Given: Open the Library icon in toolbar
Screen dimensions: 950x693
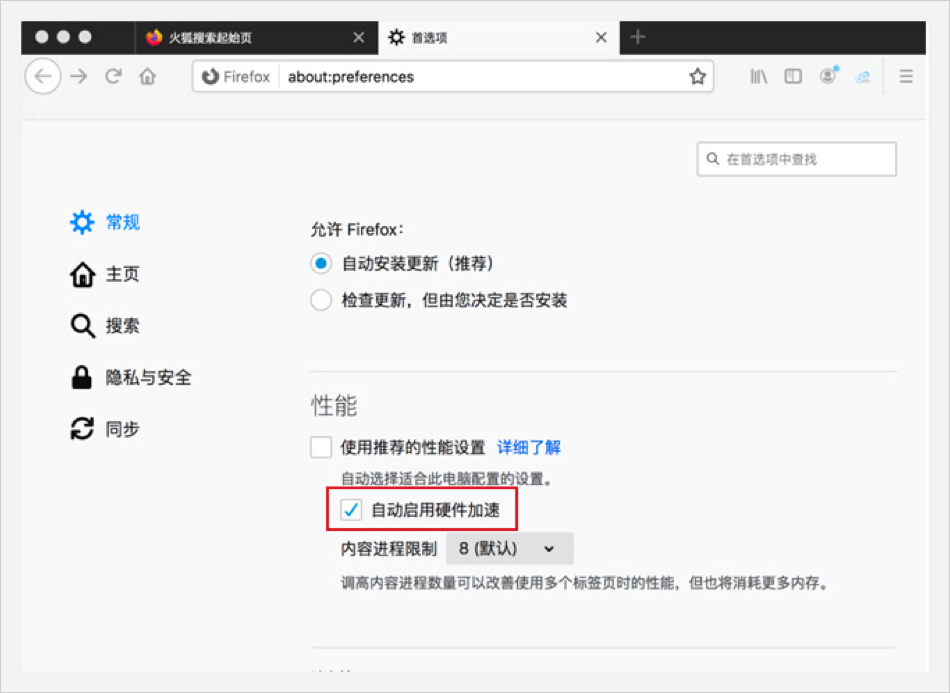Looking at the screenshot, I should (759, 76).
